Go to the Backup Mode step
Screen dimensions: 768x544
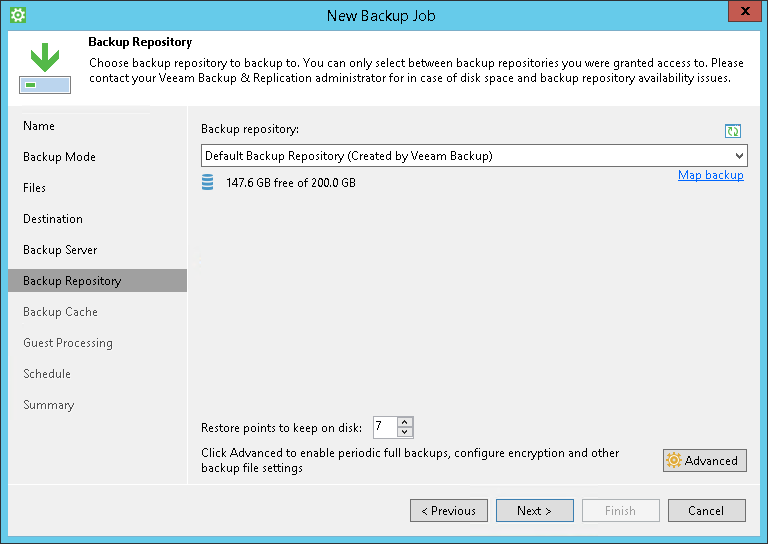(x=59, y=157)
